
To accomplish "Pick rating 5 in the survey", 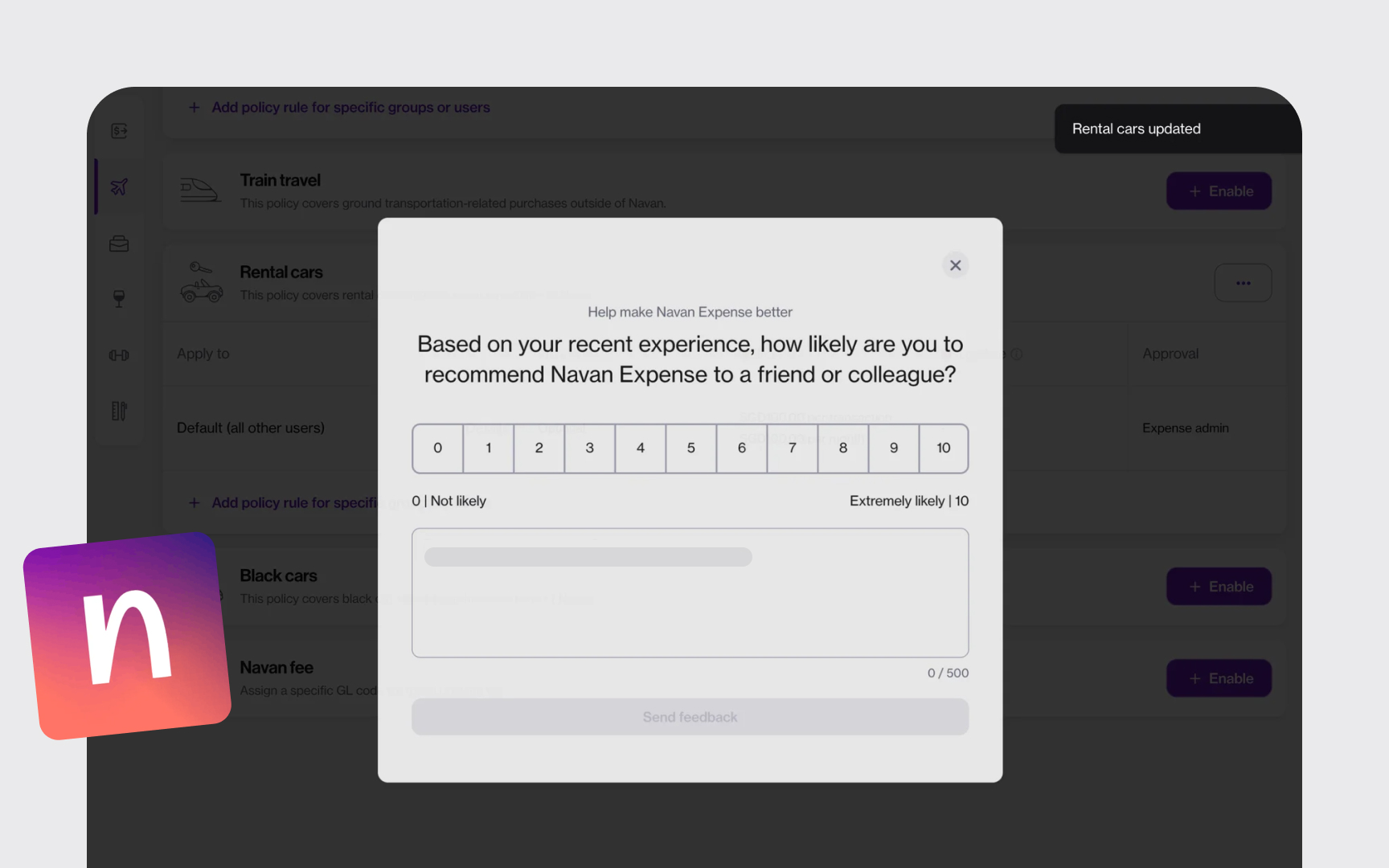I will click(691, 448).
